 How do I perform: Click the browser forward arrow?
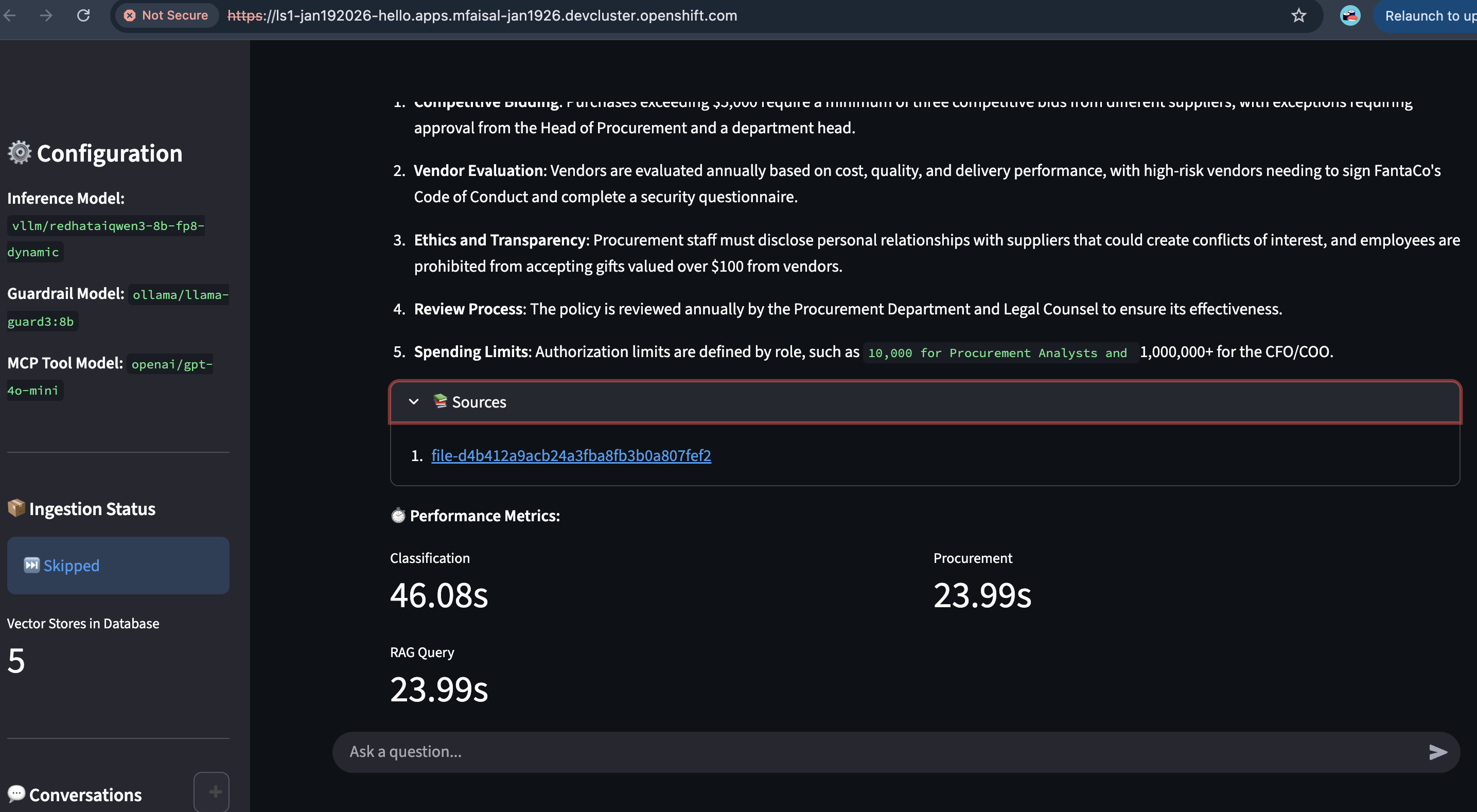click(46, 15)
